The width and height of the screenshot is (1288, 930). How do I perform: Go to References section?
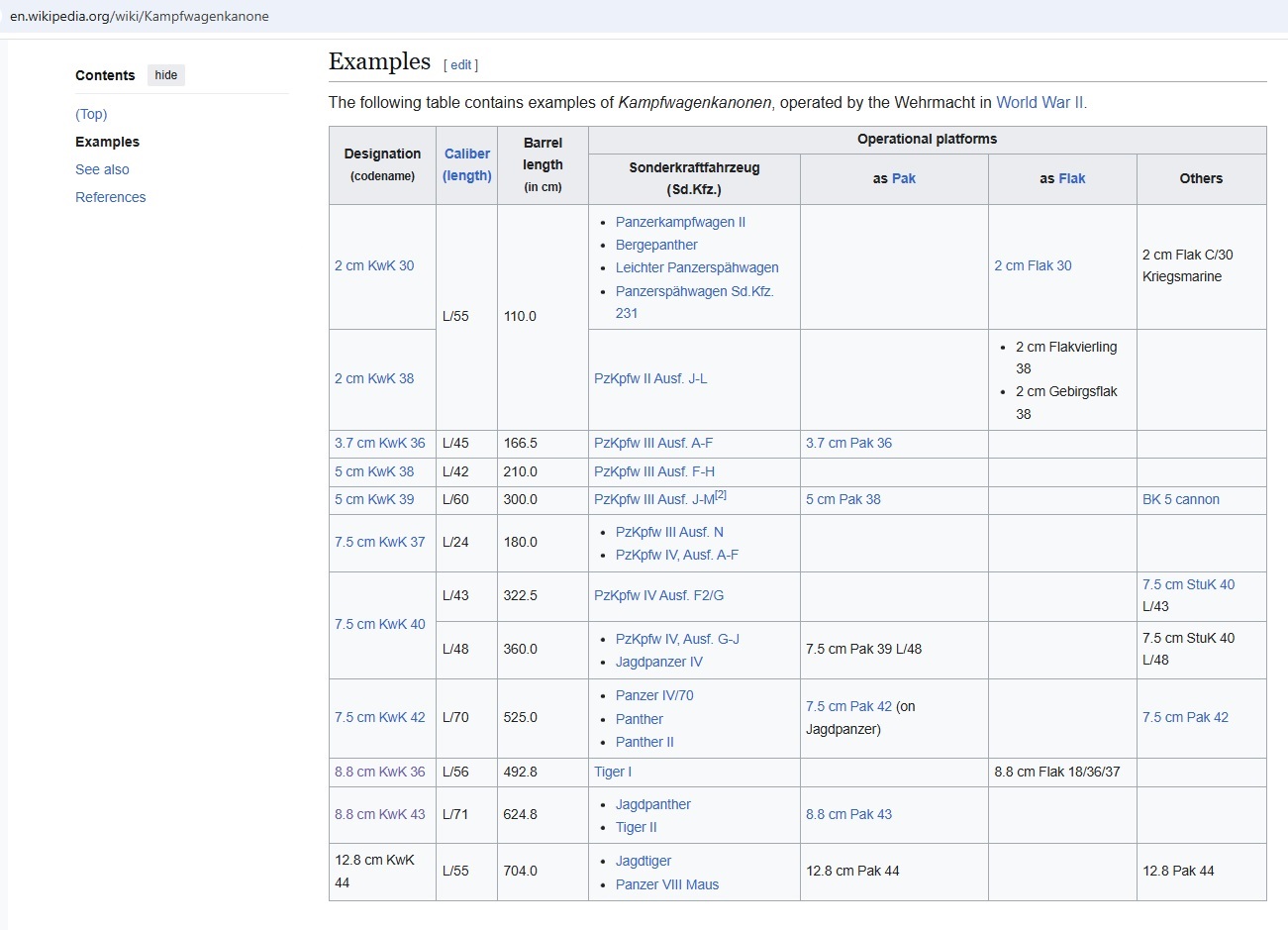(x=110, y=197)
